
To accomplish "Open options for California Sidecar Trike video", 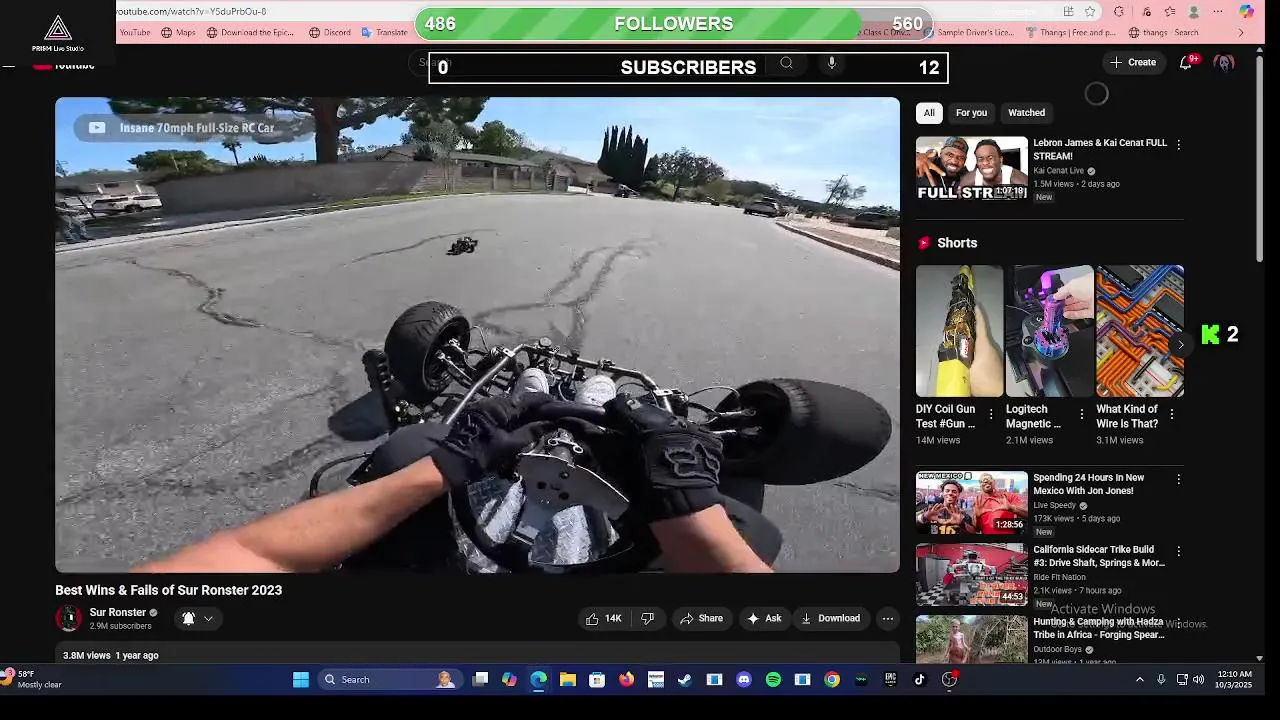I will pyautogui.click(x=1178, y=552).
